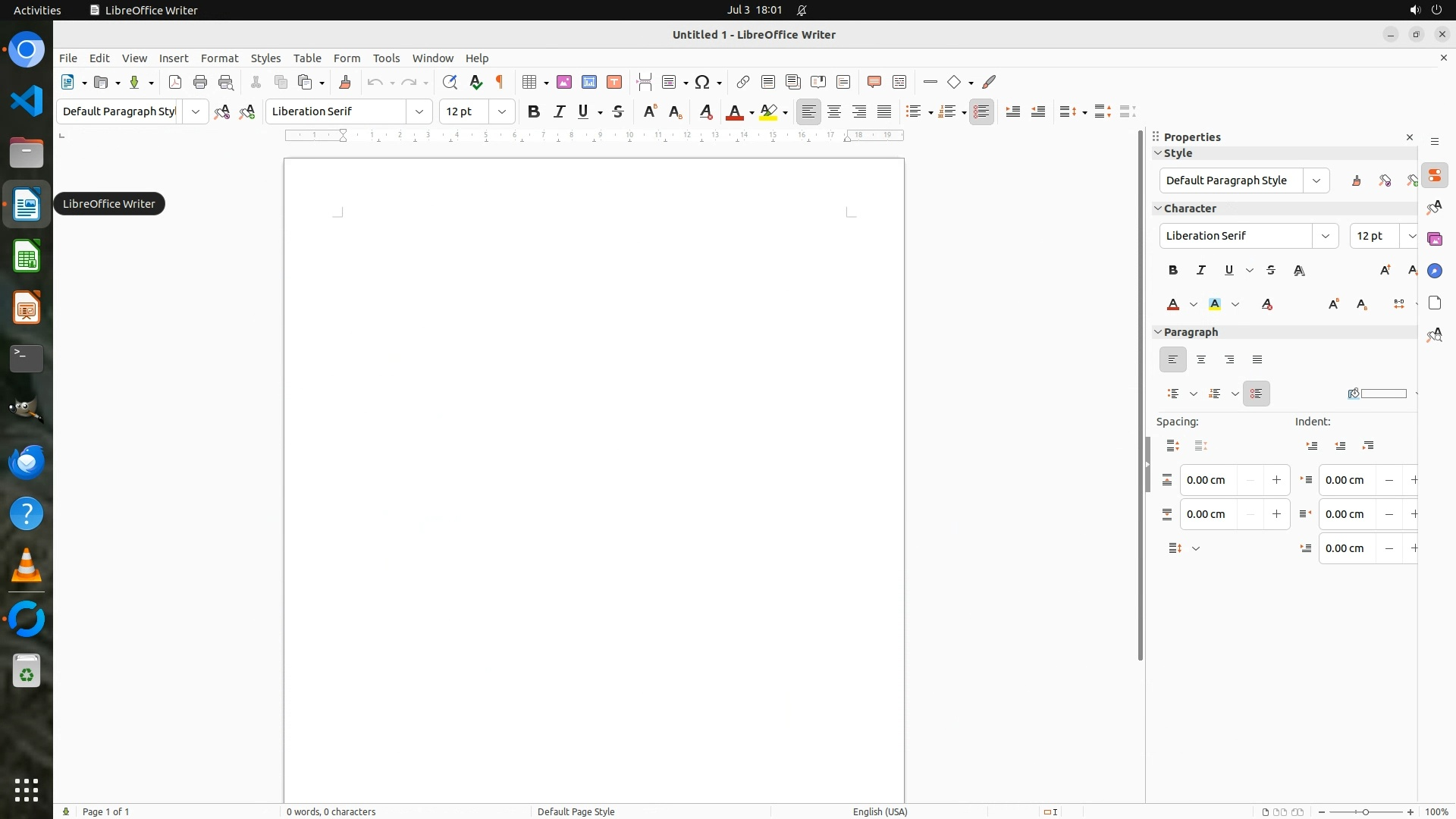Toggle formatting marks with the pilcrow icon

click(500, 82)
